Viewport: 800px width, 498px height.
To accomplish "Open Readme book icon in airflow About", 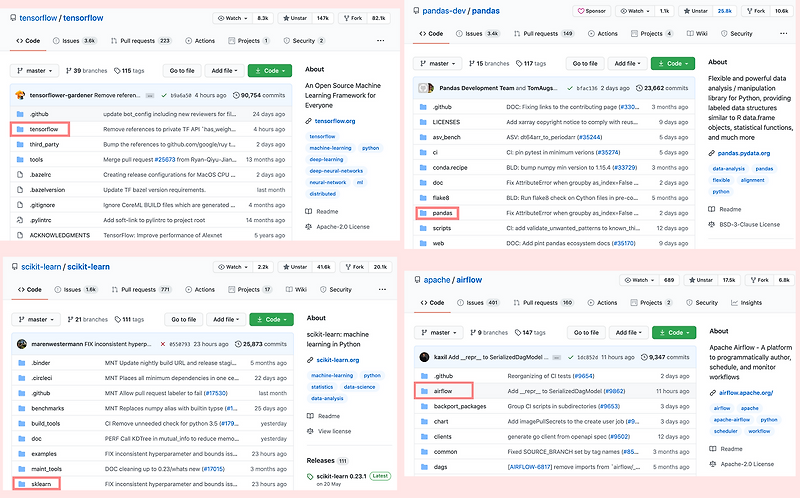I will pos(713,449).
